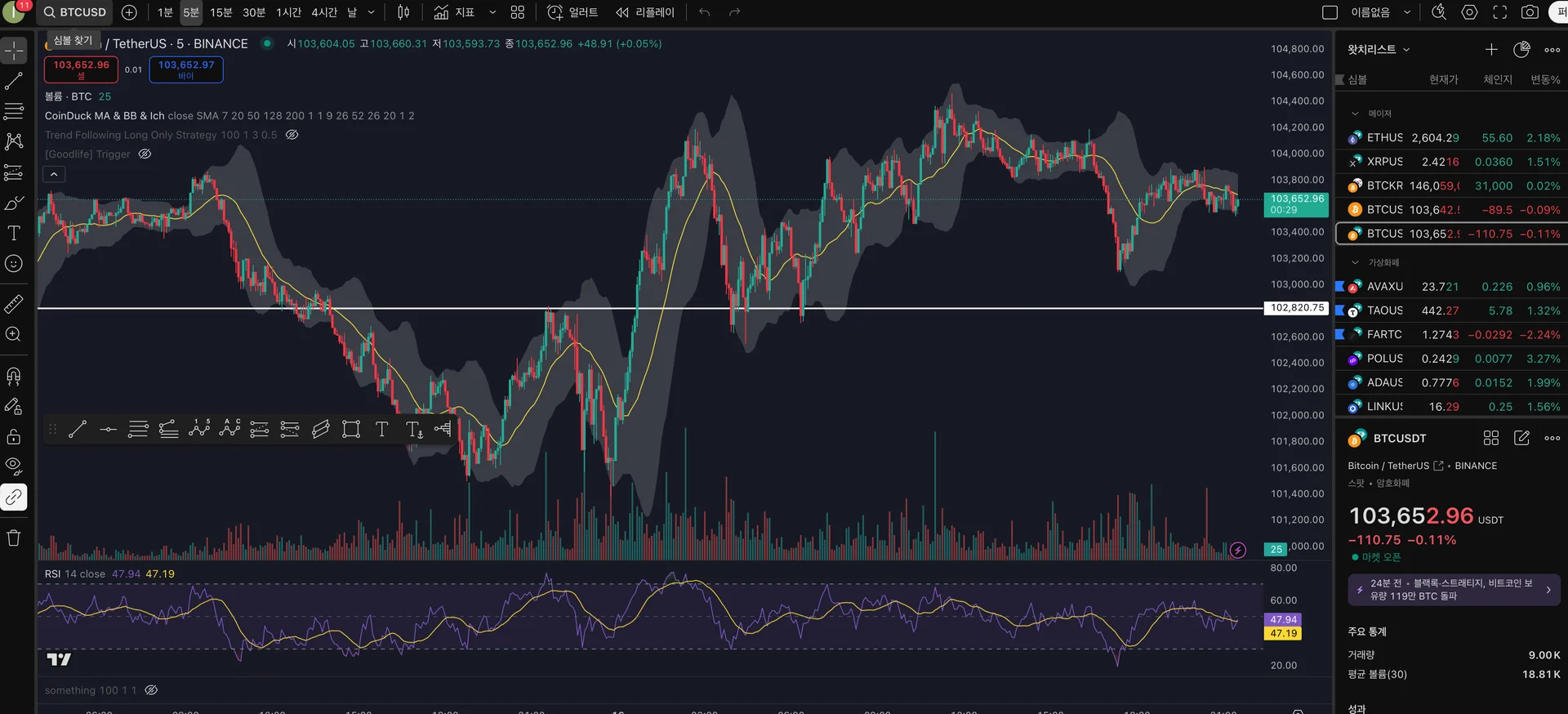
Task: Collapse the indicator legend chevron
Action: point(54,174)
